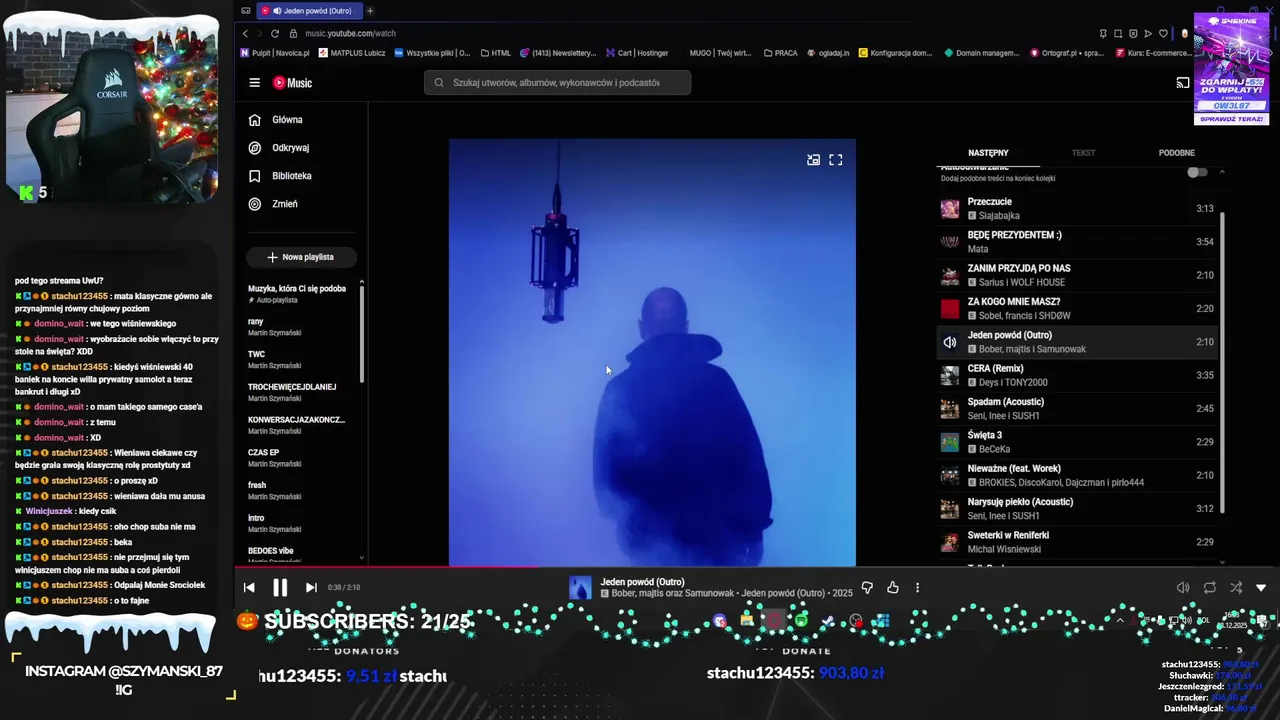Play Spadam (Acoustic) from queue

click(1077, 409)
